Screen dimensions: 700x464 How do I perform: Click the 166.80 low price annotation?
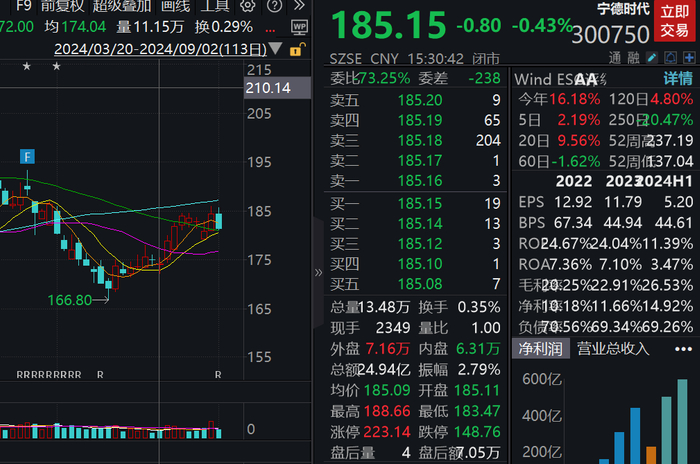pyautogui.click(x=70, y=300)
